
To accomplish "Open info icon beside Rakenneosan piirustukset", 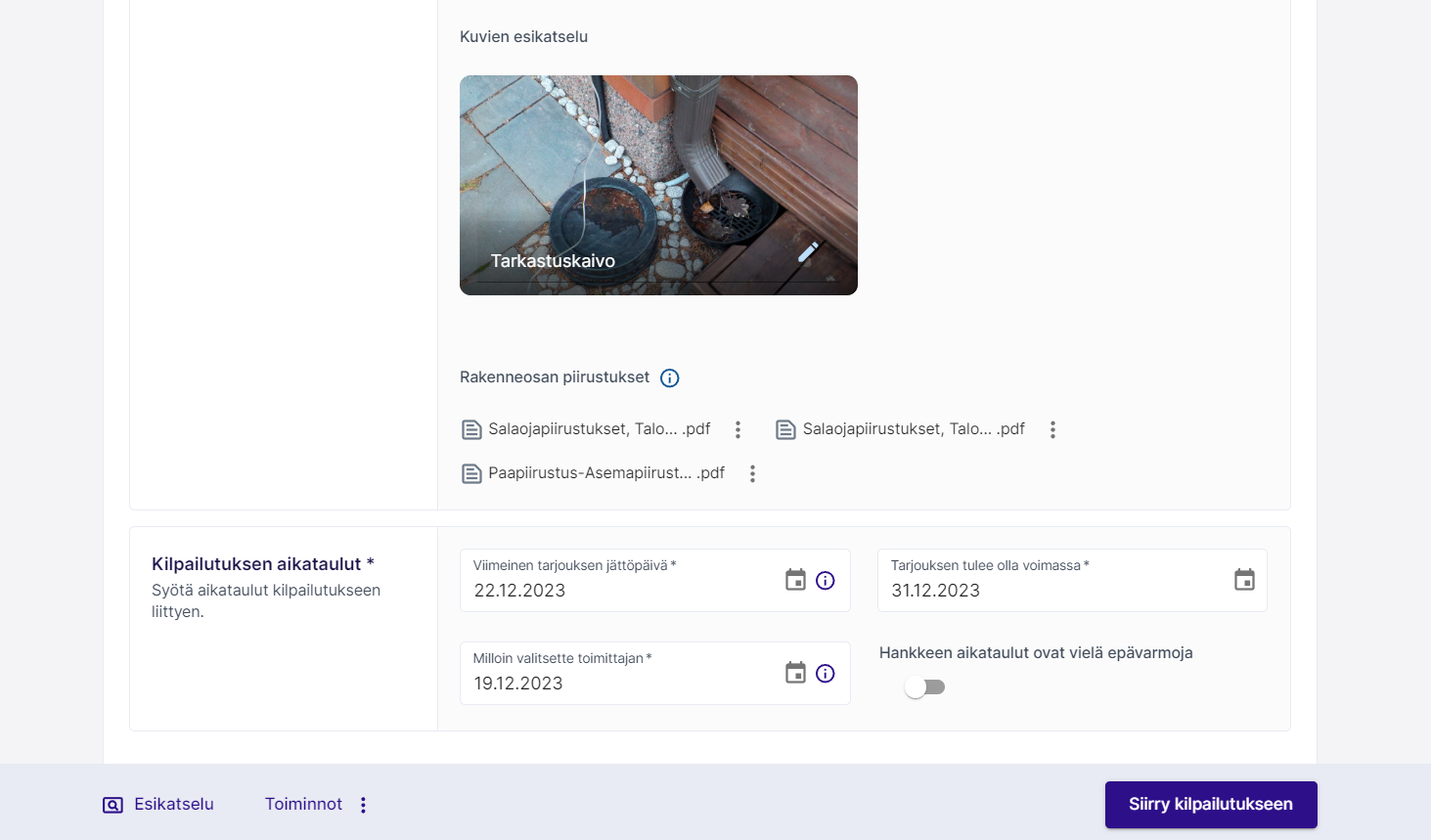I will click(670, 378).
